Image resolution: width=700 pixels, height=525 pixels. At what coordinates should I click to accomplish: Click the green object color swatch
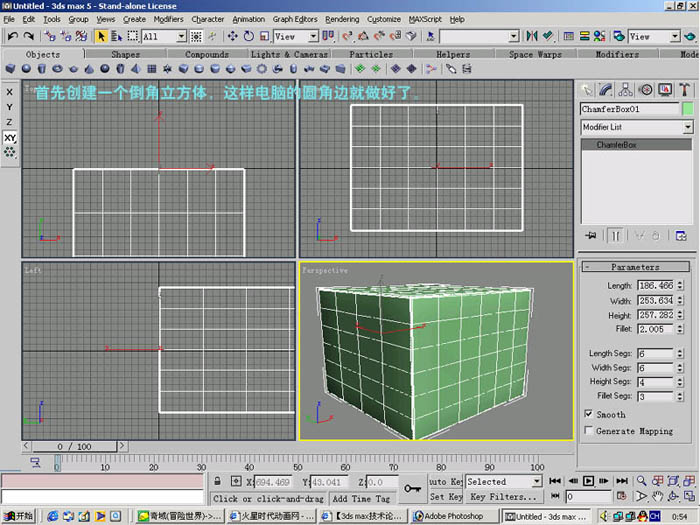pyautogui.click(x=688, y=109)
